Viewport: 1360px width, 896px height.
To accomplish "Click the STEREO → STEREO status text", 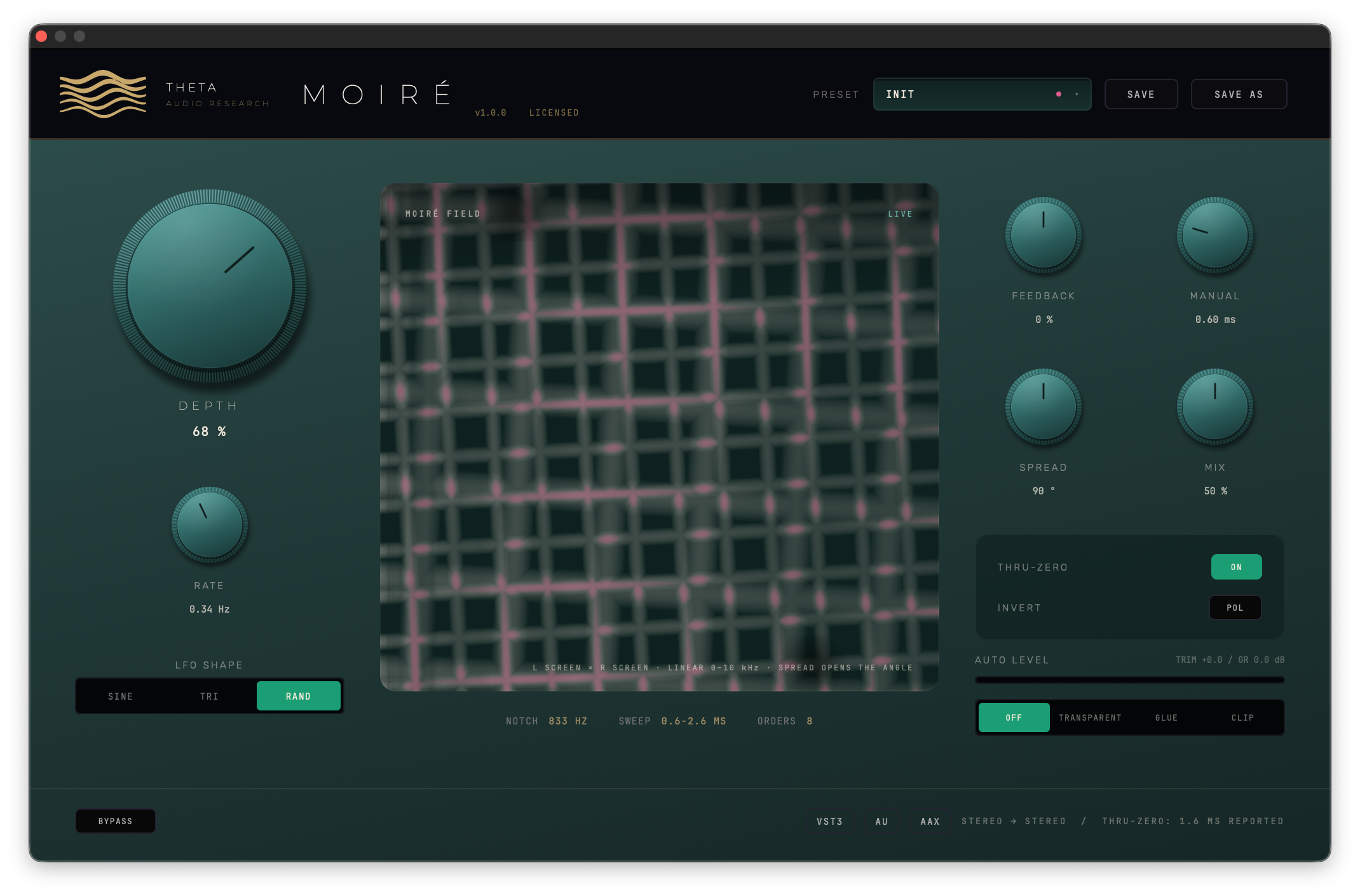I will pos(1014,821).
